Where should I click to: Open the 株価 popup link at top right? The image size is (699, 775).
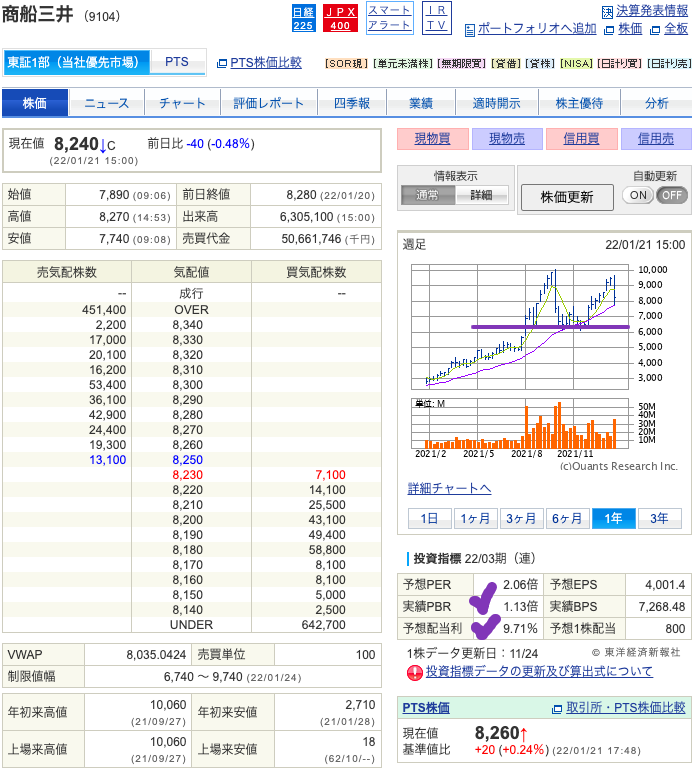tap(630, 29)
